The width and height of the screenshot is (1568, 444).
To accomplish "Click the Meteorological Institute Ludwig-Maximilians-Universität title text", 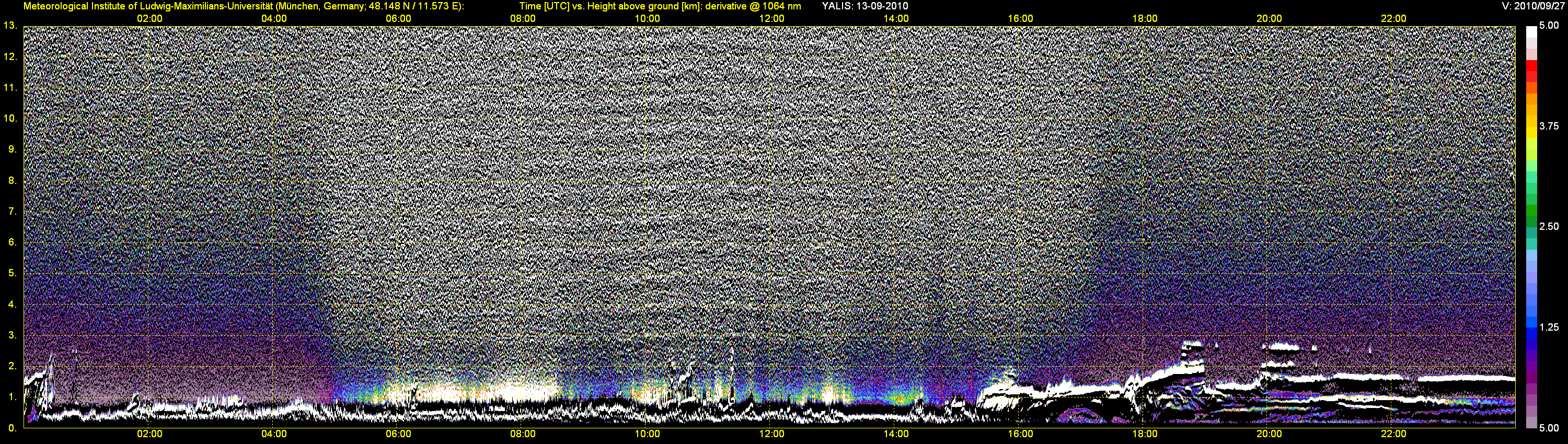I will coord(244,6).
